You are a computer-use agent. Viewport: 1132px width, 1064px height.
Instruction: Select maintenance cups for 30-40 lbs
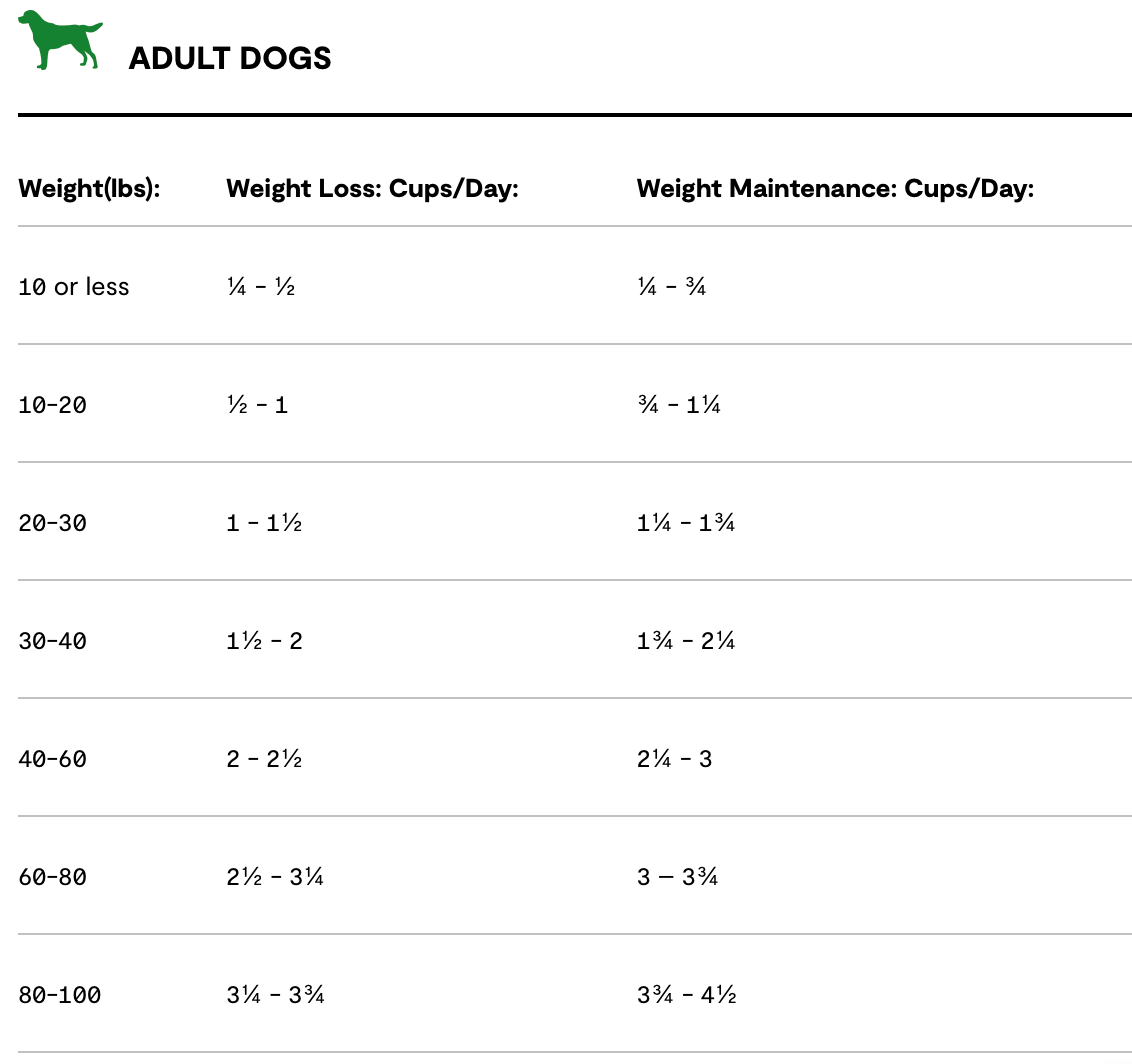[686, 641]
